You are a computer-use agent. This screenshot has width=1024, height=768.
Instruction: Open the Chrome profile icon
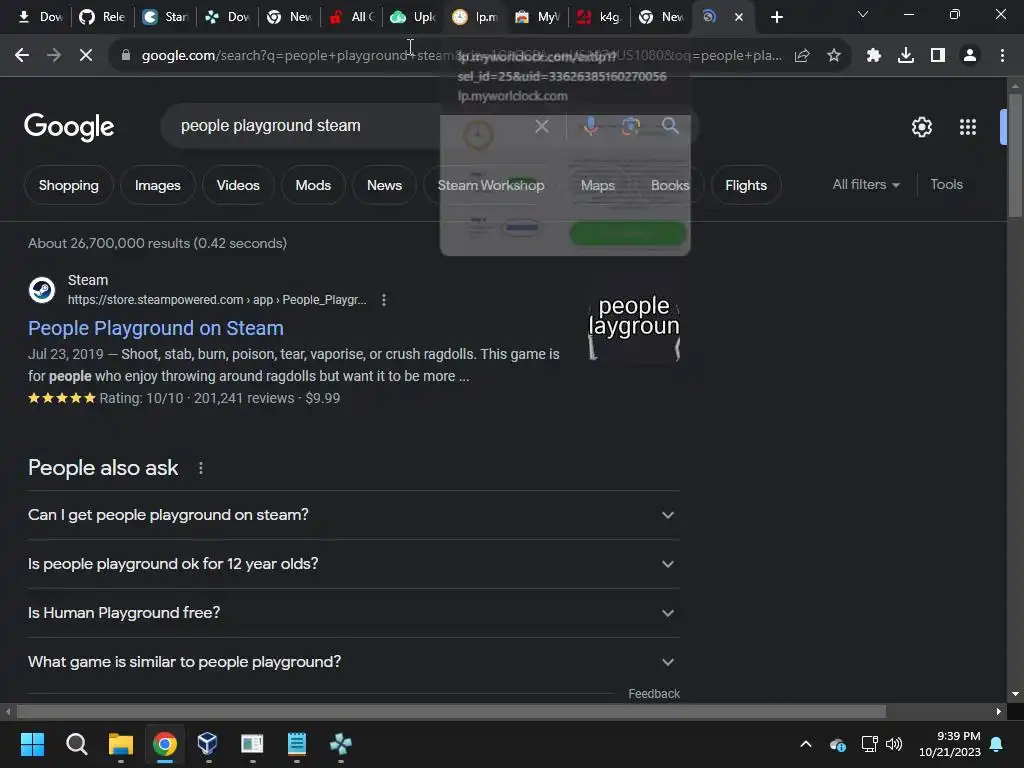click(970, 56)
